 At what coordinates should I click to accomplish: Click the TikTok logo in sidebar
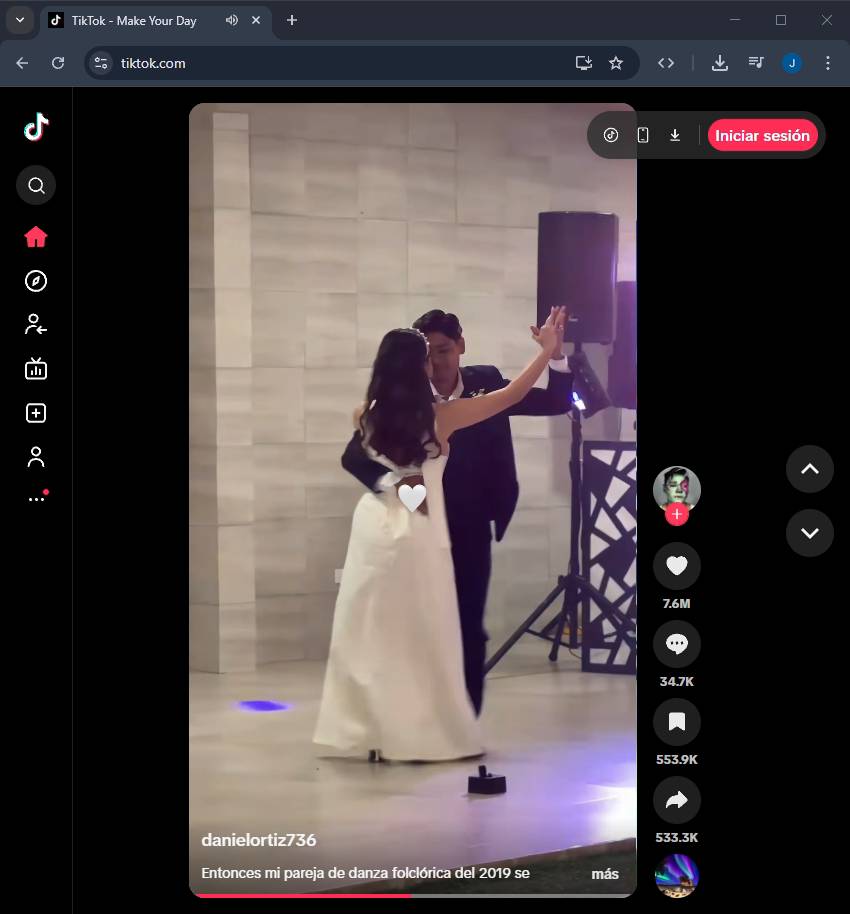[36, 127]
